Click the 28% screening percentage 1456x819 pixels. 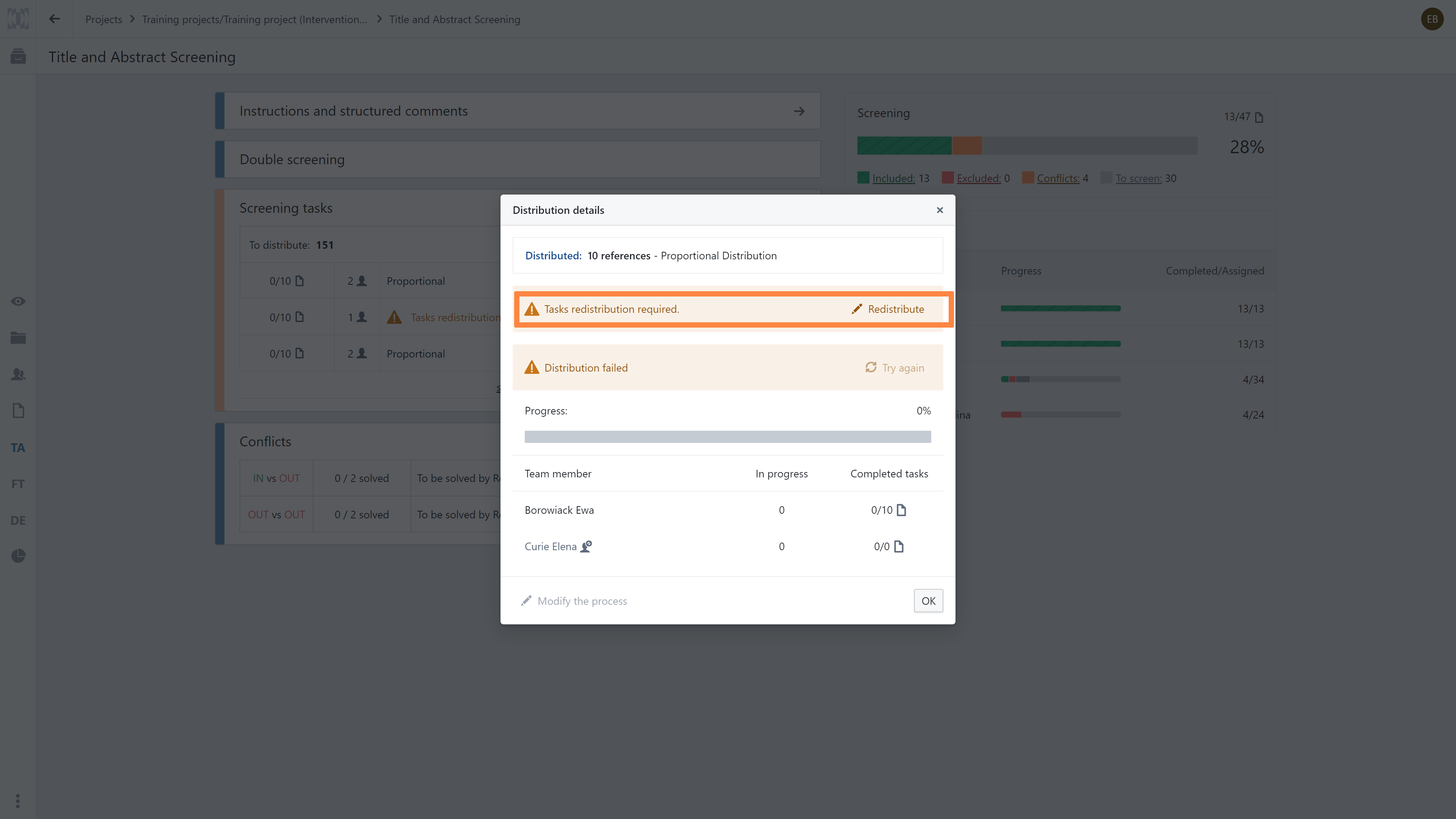[x=1246, y=147]
